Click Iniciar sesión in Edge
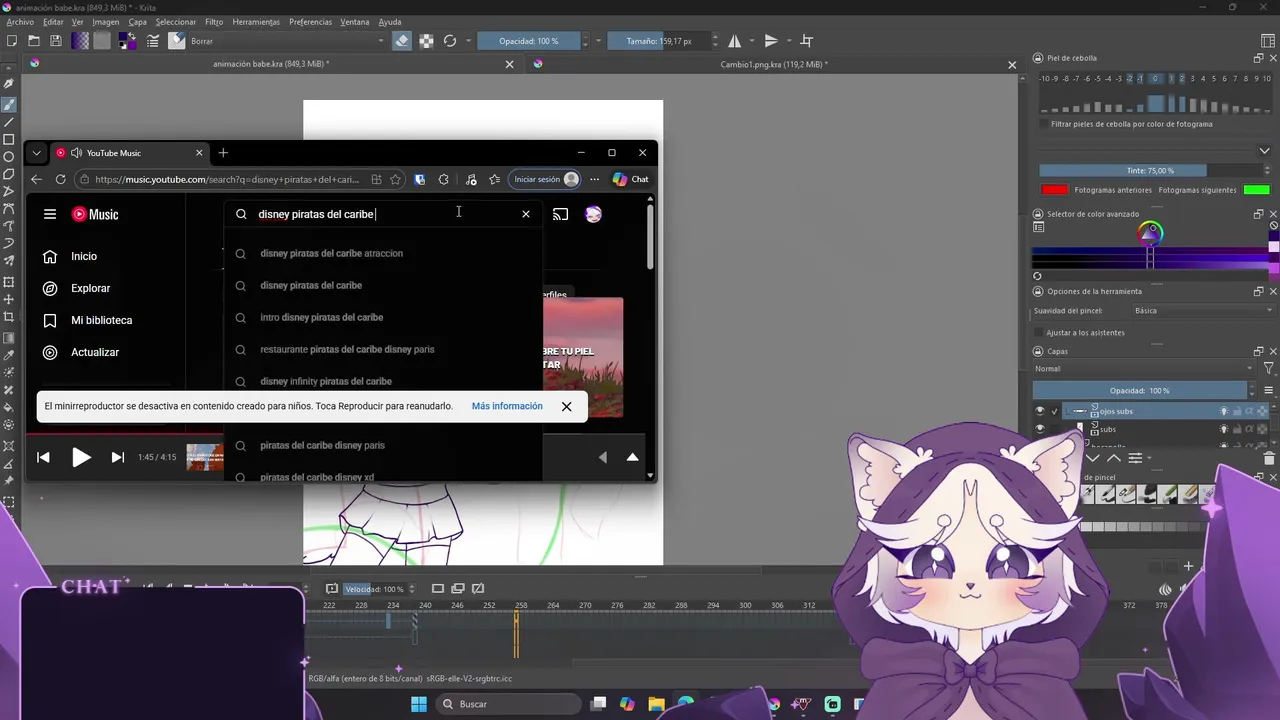 point(546,179)
